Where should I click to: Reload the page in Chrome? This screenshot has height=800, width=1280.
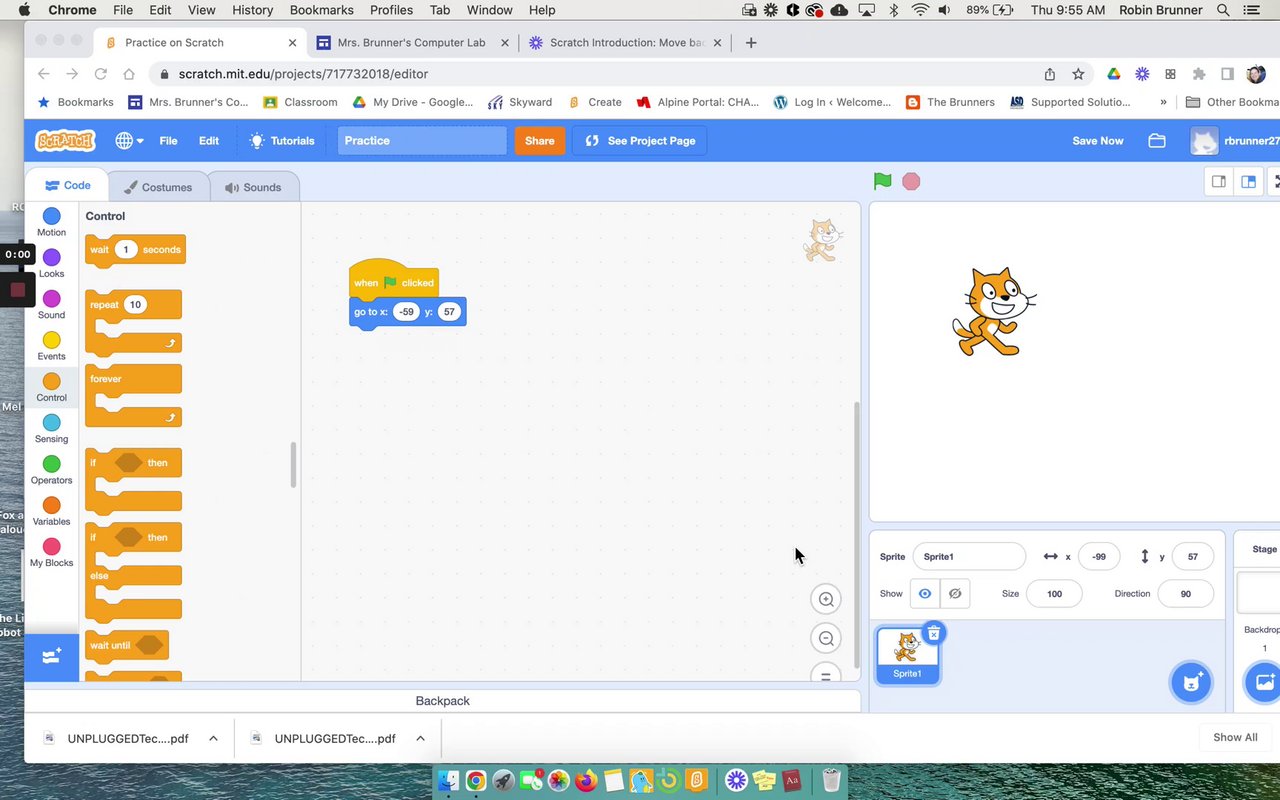(100, 74)
